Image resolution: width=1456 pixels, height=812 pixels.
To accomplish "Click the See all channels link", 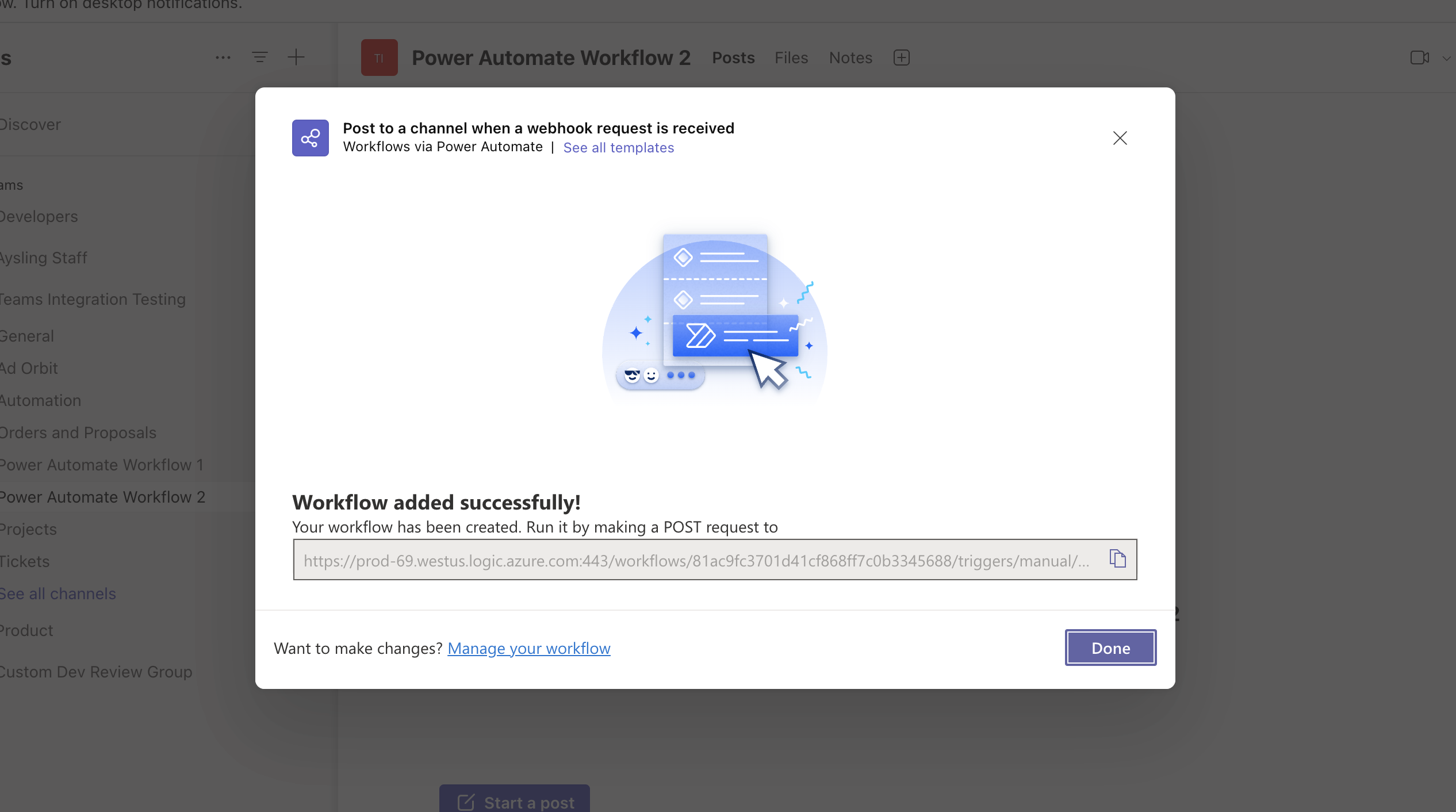I will tap(58, 593).
